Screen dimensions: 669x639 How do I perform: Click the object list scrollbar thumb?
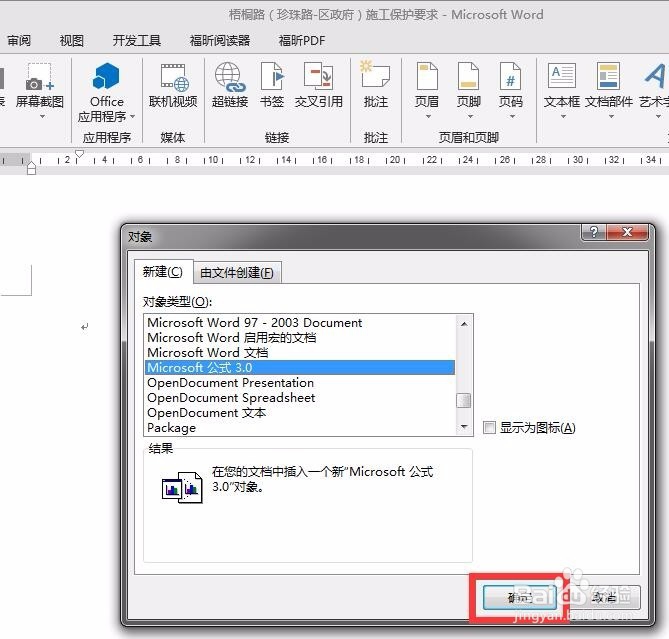click(x=464, y=400)
